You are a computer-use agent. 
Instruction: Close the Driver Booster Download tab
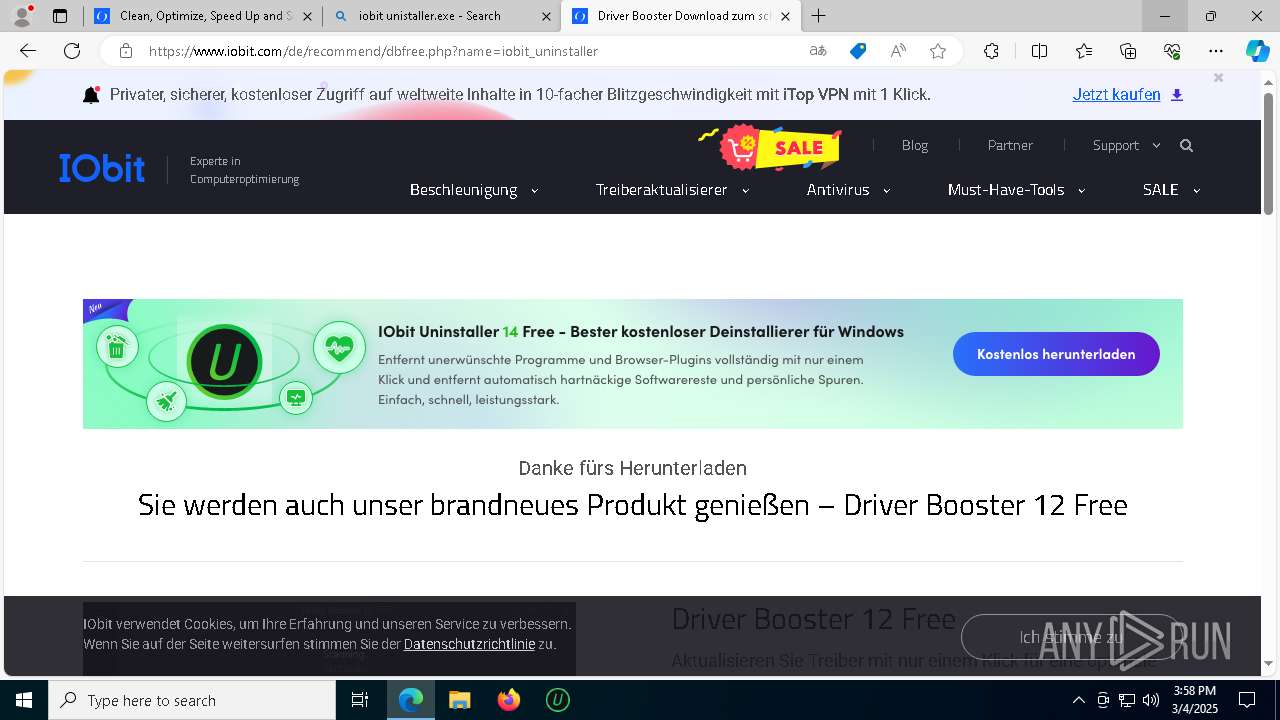(x=785, y=17)
